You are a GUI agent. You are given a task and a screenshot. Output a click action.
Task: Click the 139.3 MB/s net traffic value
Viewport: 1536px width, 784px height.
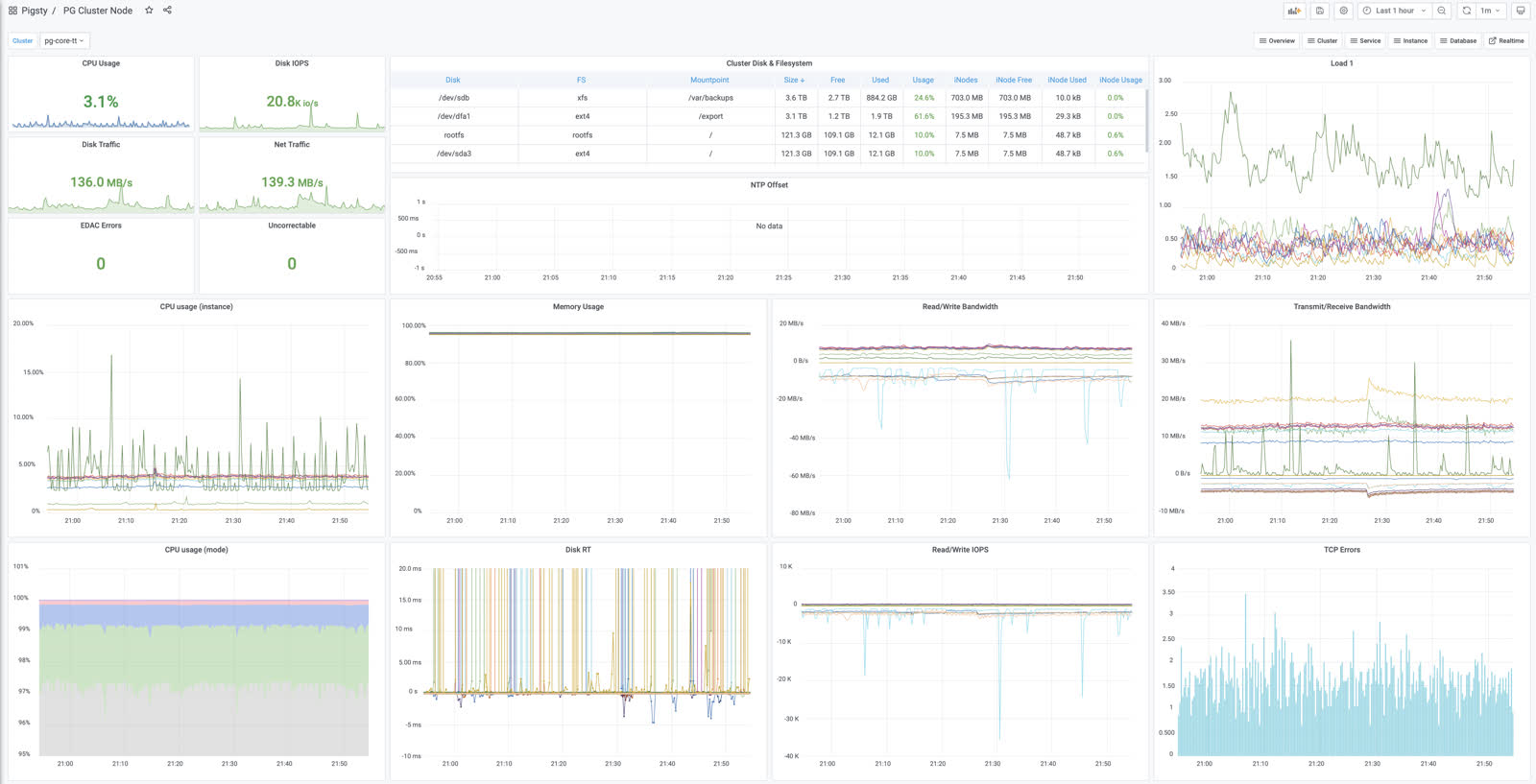[292, 182]
